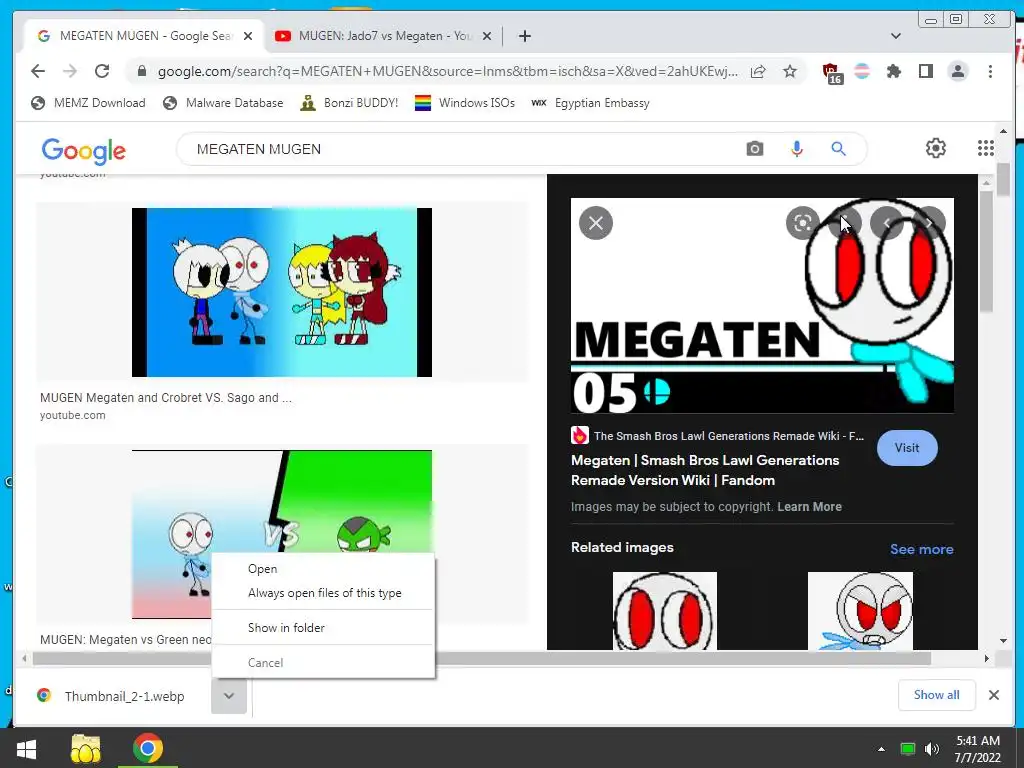Click Show all downloads

pyautogui.click(x=936, y=695)
